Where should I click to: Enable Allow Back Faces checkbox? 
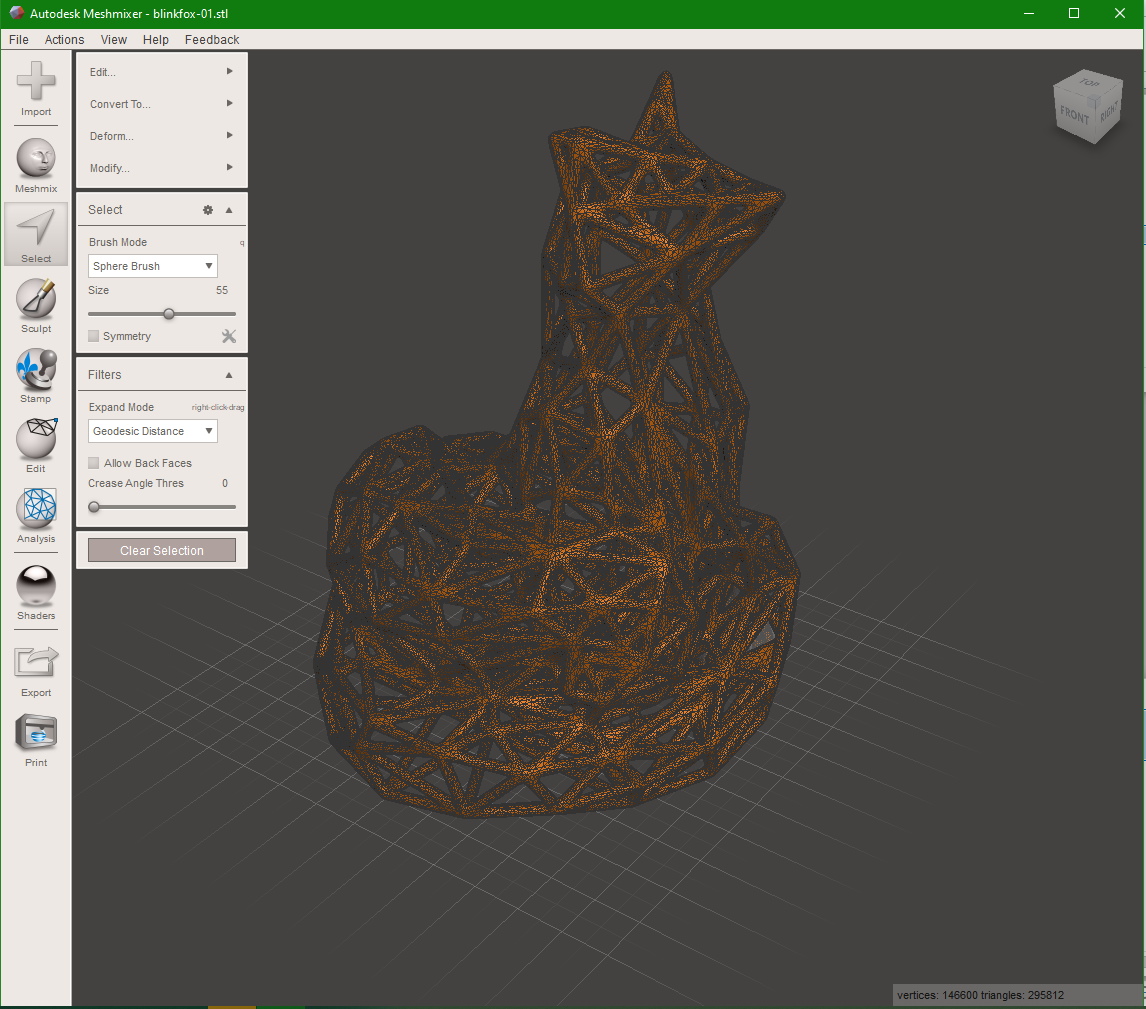94,462
